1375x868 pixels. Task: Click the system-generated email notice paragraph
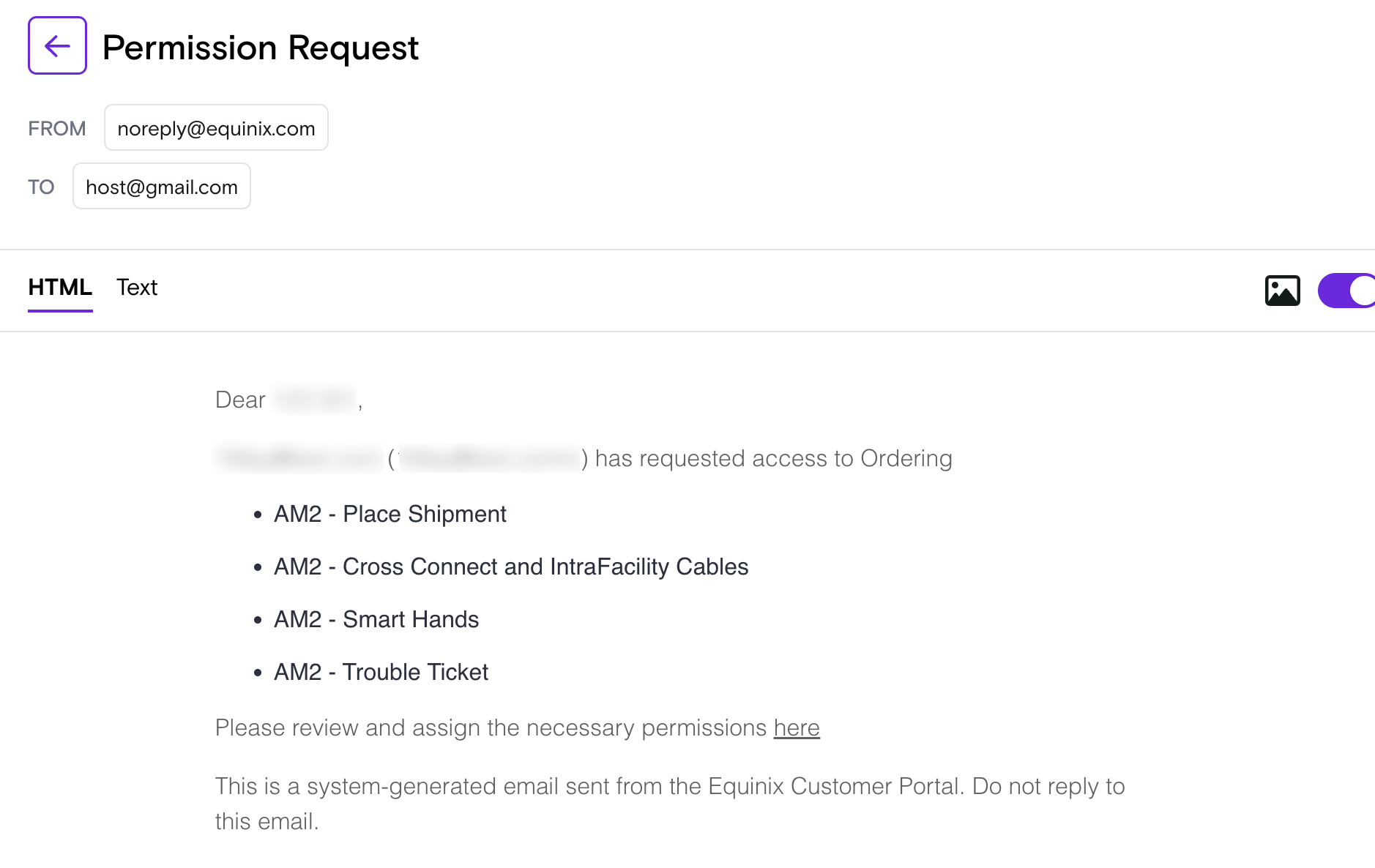pos(670,804)
